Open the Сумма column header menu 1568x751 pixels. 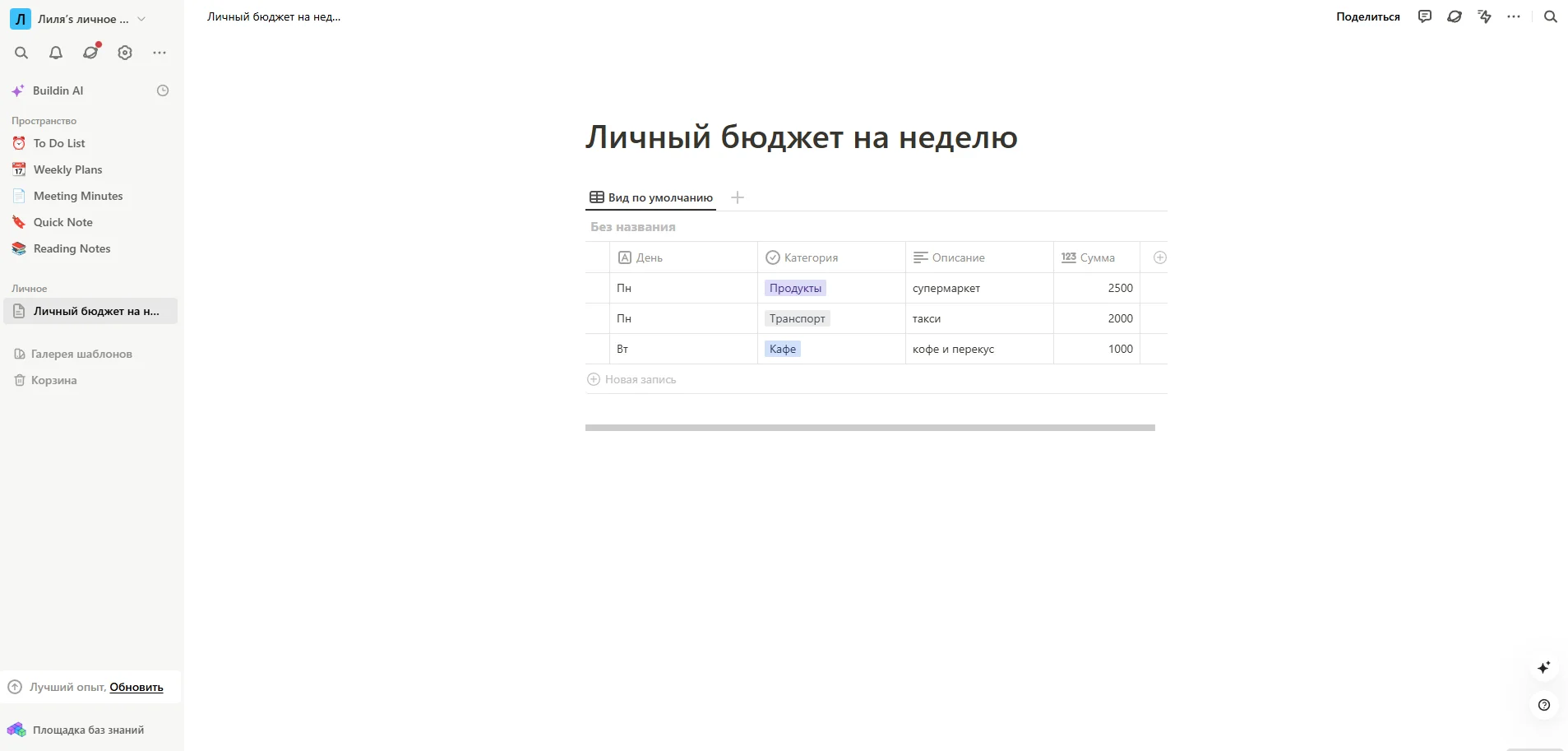(1097, 257)
